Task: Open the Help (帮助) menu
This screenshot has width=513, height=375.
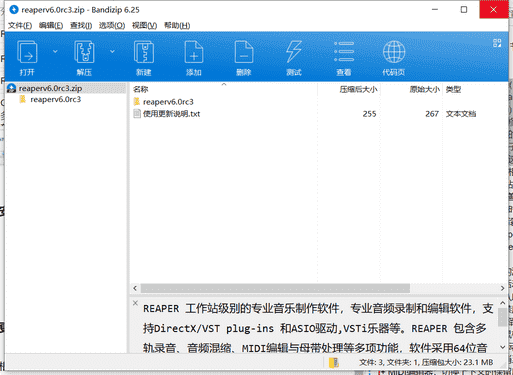Action: tap(177, 25)
